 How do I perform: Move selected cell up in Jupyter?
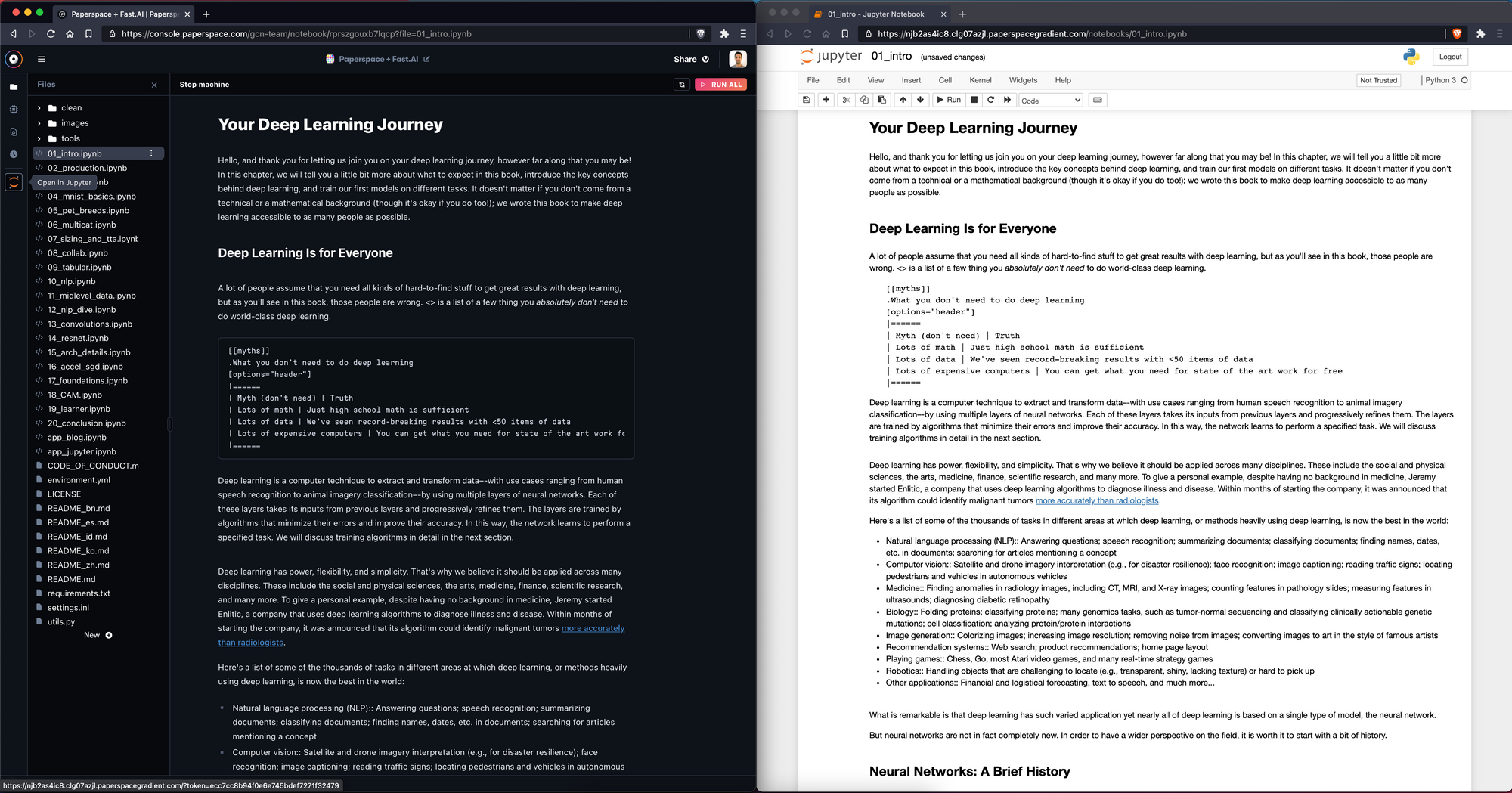[x=903, y=100]
